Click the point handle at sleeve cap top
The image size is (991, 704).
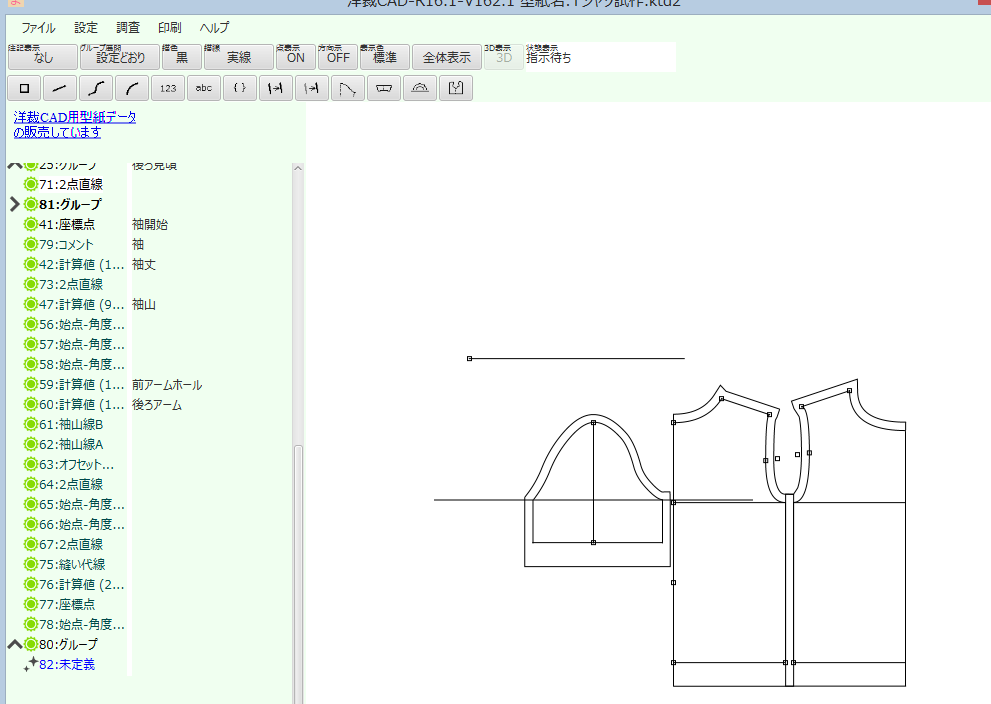tap(593, 423)
